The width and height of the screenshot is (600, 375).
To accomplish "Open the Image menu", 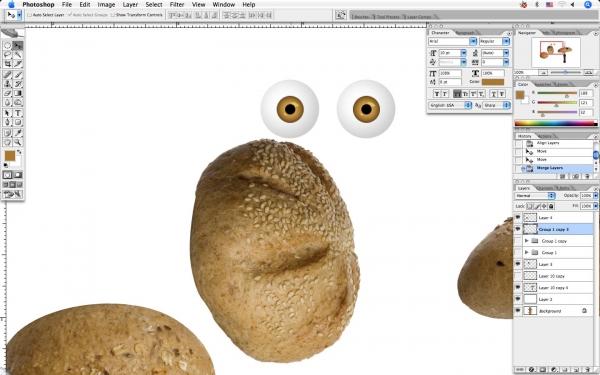I will [106, 5].
